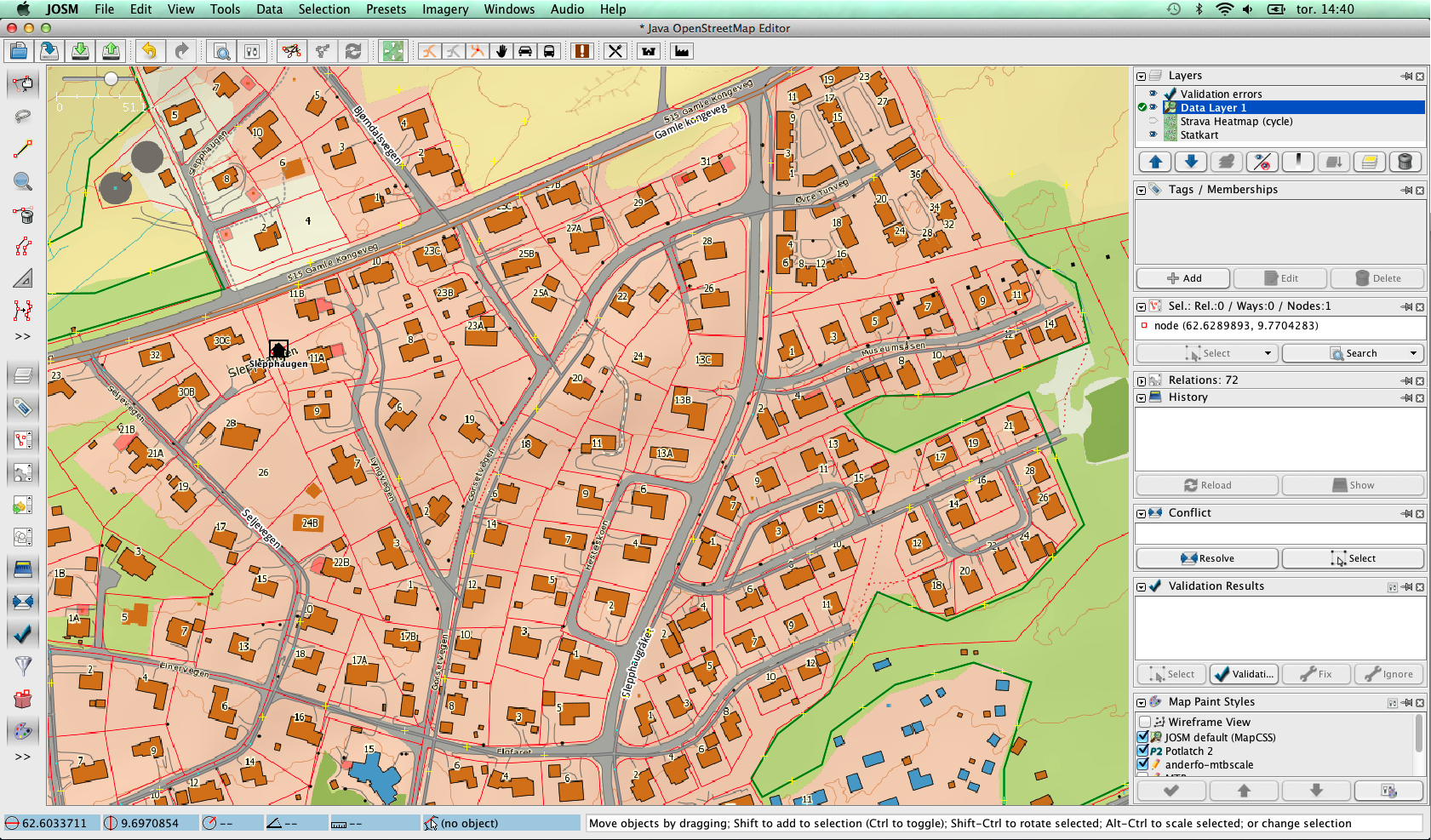This screenshot has width=1431, height=840.
Task: Toggle visibility eye of Statkart layer
Action: pos(1153,134)
